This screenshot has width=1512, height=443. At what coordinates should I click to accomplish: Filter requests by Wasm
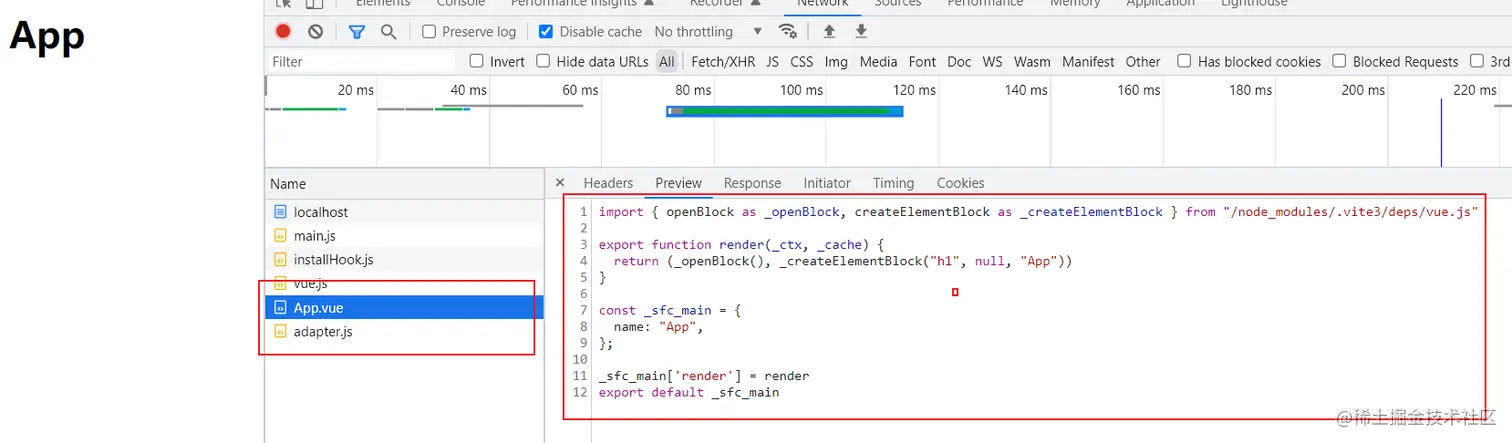click(x=1032, y=61)
